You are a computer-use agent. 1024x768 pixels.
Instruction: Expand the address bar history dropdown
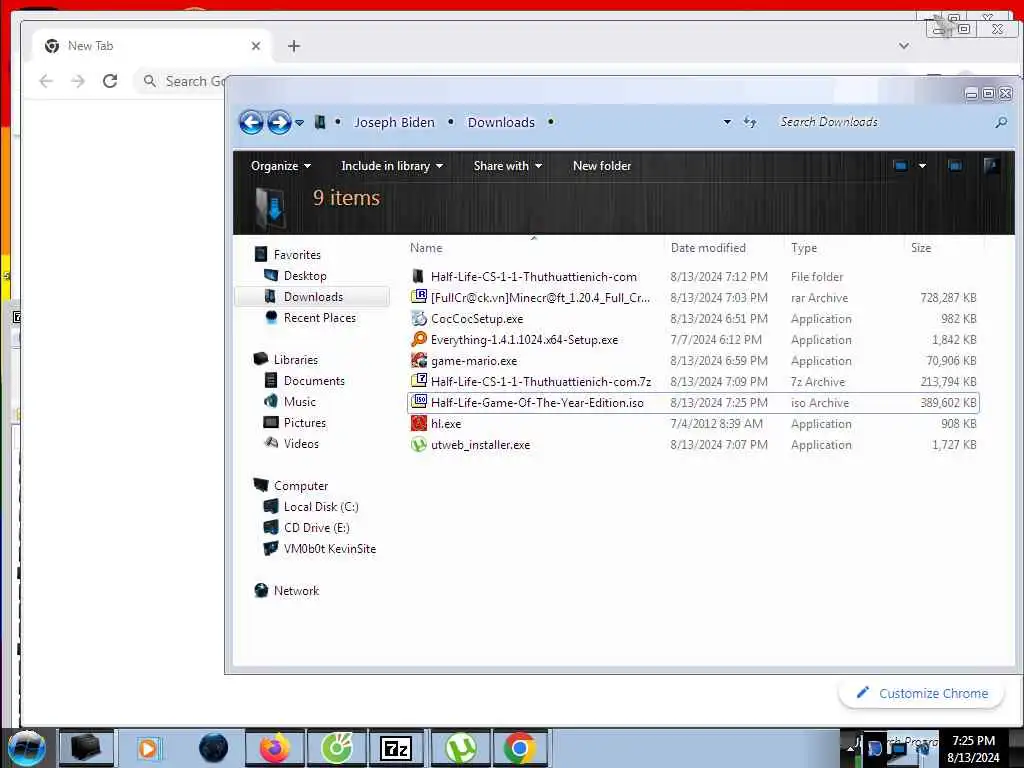point(727,122)
